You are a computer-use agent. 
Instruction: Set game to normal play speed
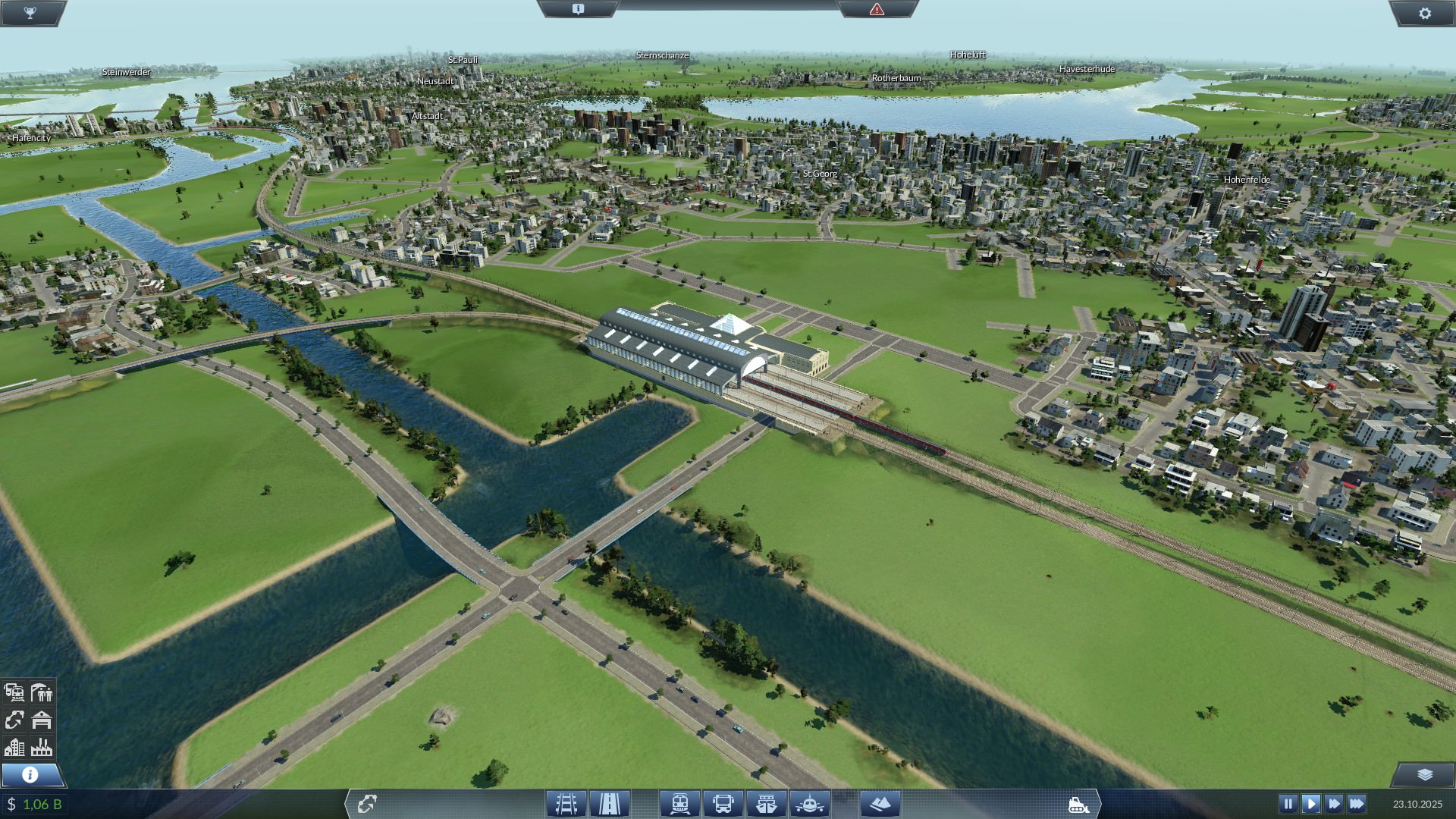[x=1310, y=803]
